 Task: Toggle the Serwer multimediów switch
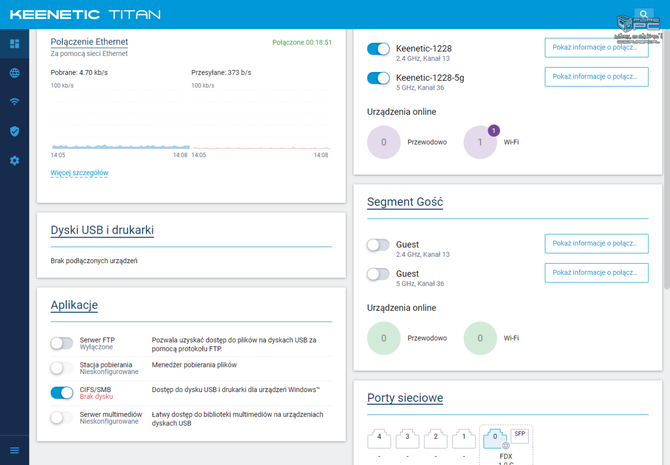click(x=62, y=418)
